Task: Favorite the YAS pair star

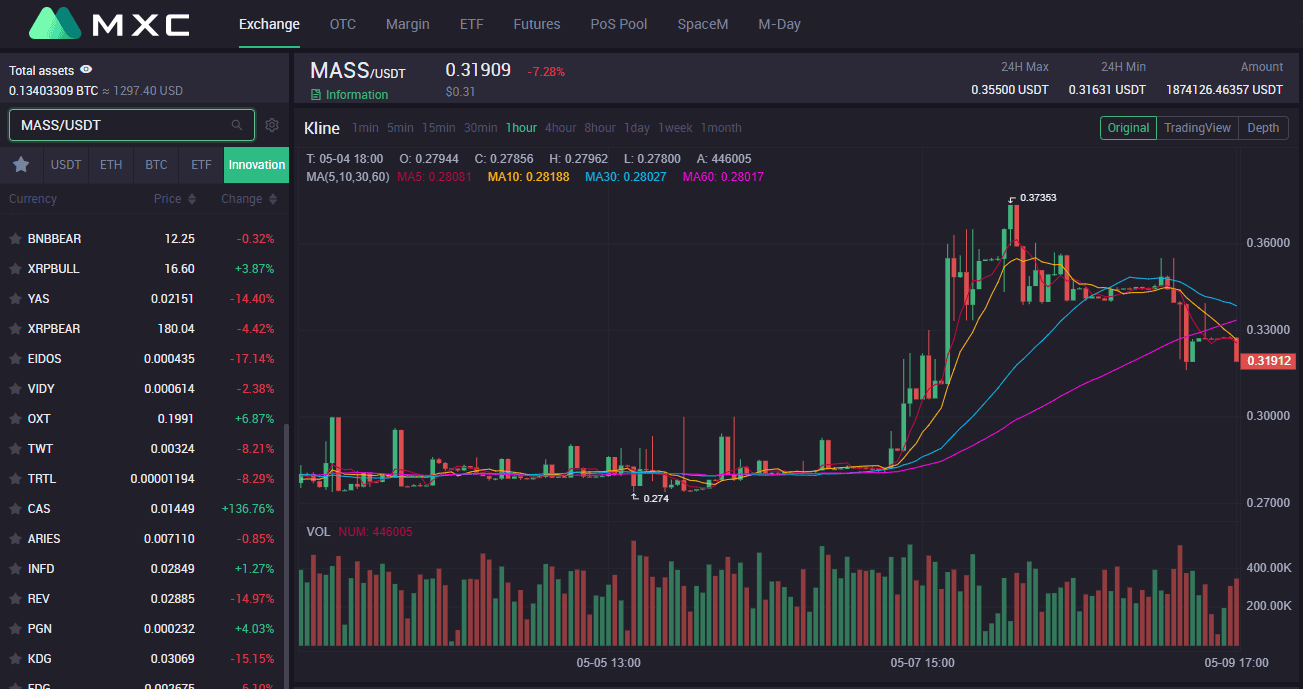Action: [x=15, y=299]
